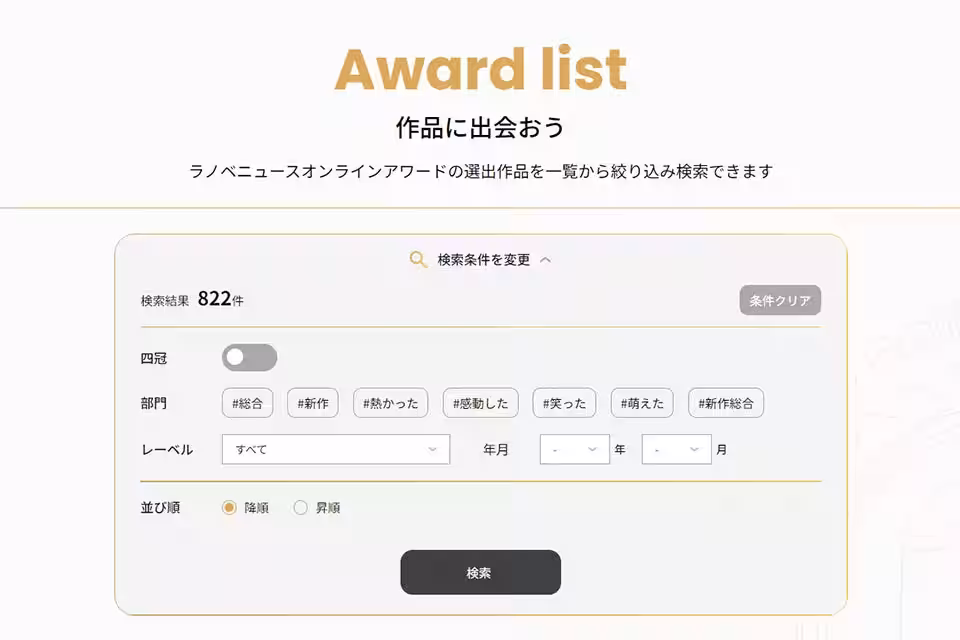Select the 昇順 radio button

click(300, 508)
